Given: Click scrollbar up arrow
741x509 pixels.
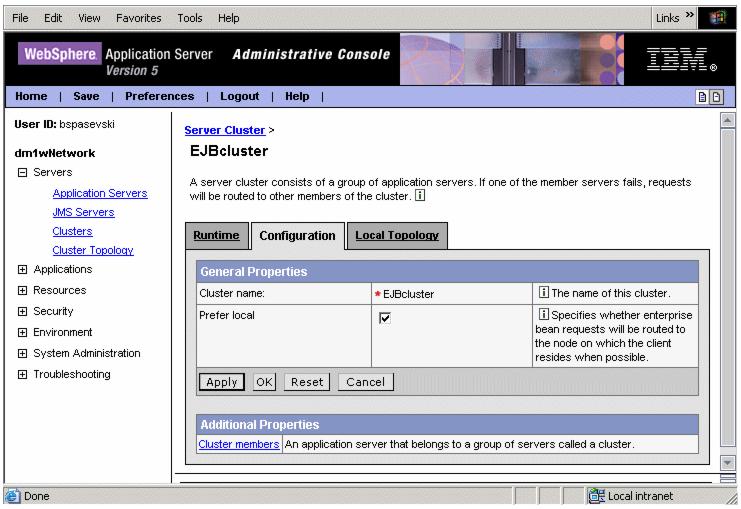Looking at the screenshot, I should click(x=728, y=120).
